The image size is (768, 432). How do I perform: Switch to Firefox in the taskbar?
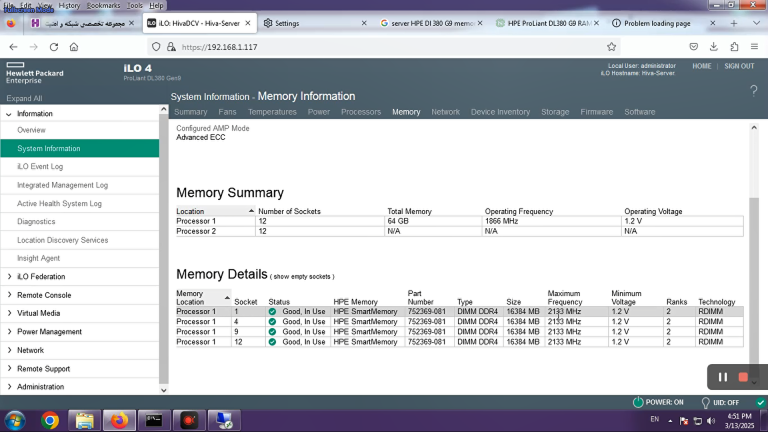[x=119, y=421]
